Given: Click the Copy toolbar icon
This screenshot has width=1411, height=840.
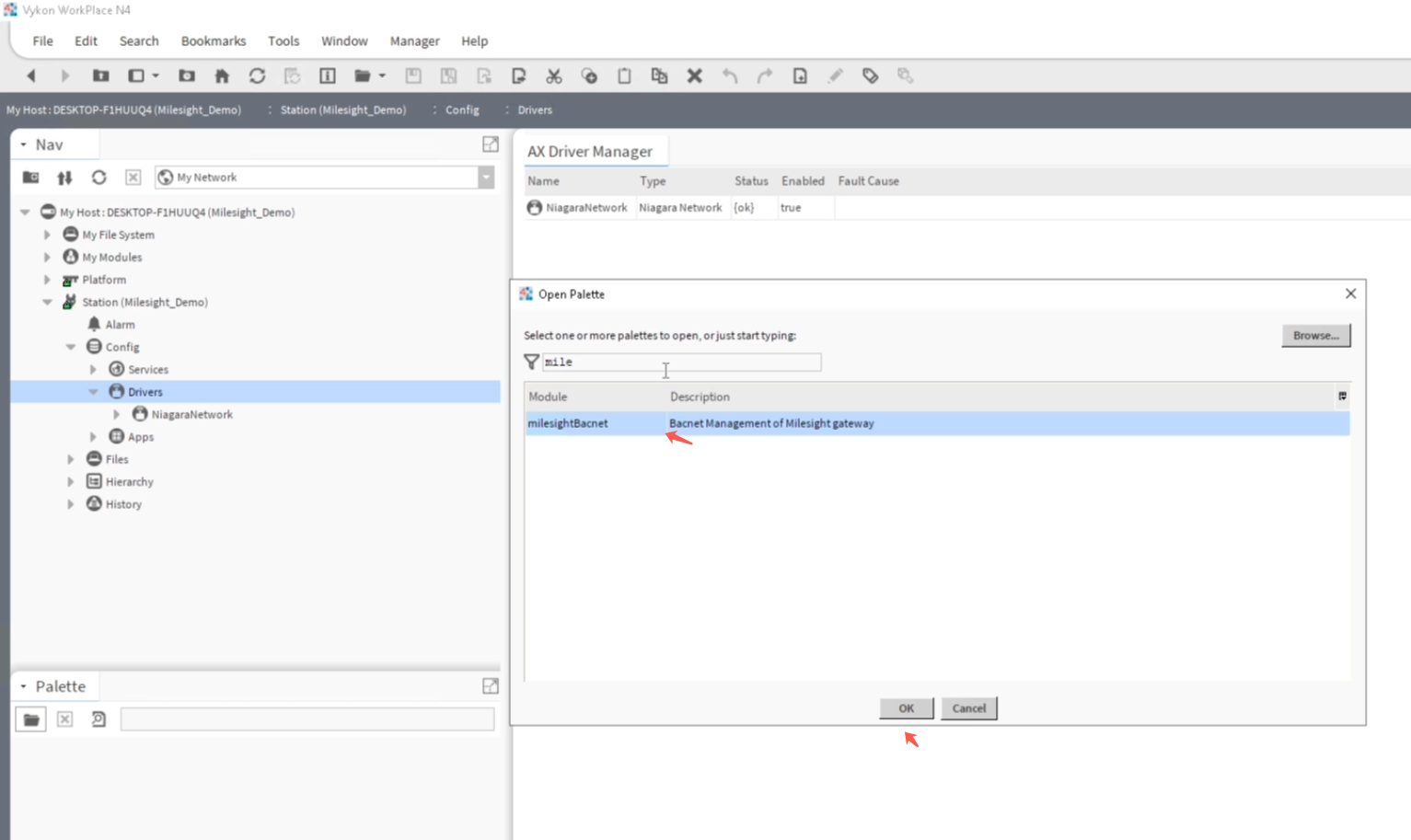Looking at the screenshot, I should coord(589,76).
